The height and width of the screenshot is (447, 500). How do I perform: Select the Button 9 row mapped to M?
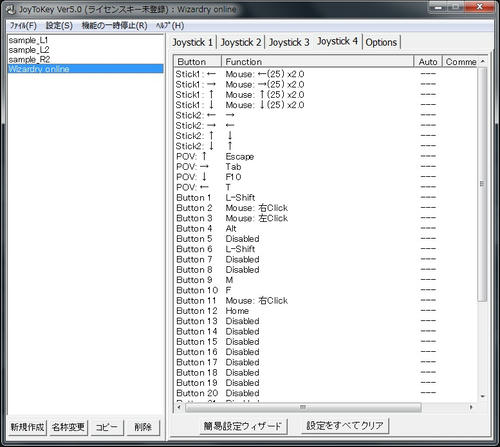pyautogui.click(x=325, y=280)
